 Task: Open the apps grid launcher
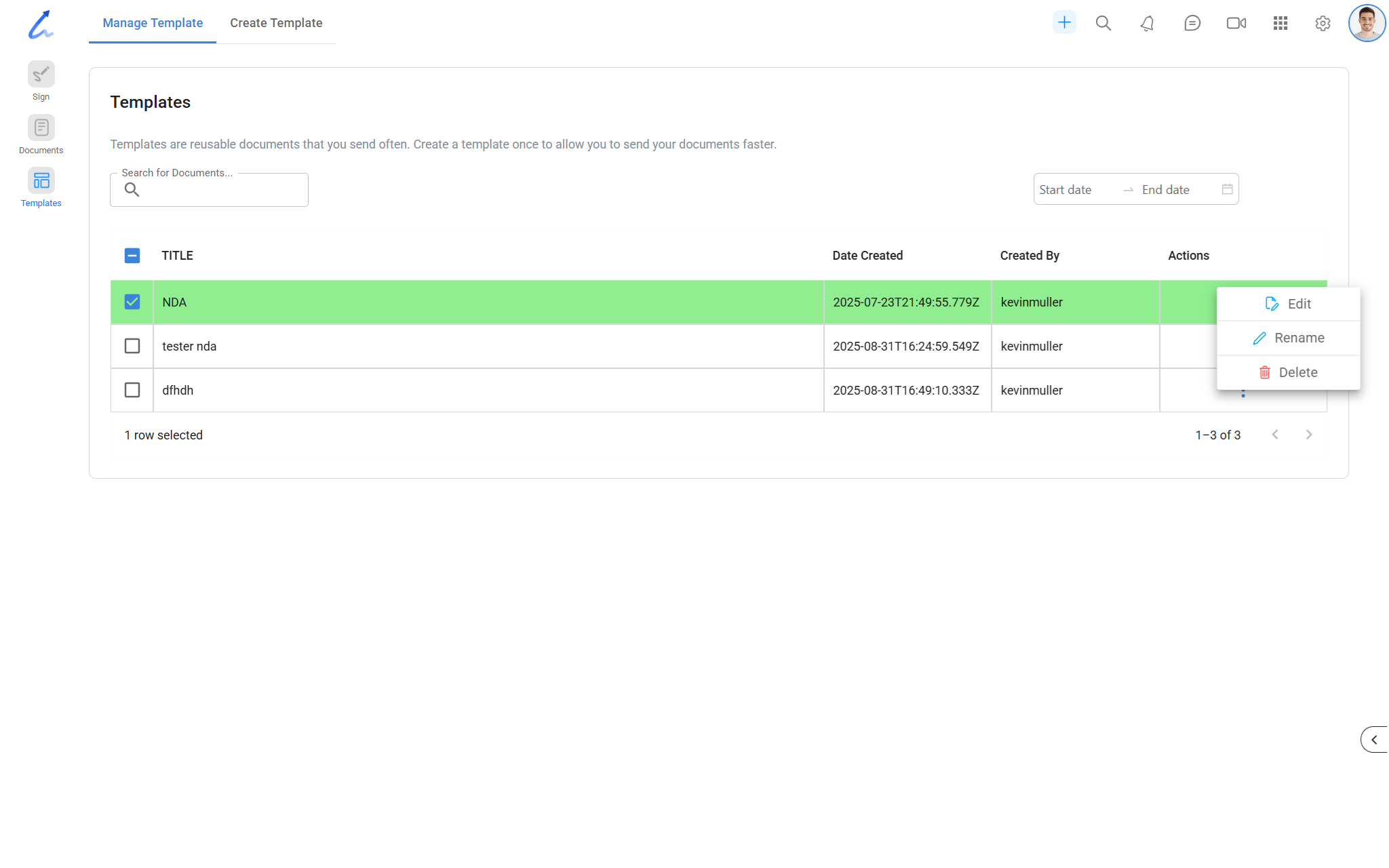[1280, 24]
